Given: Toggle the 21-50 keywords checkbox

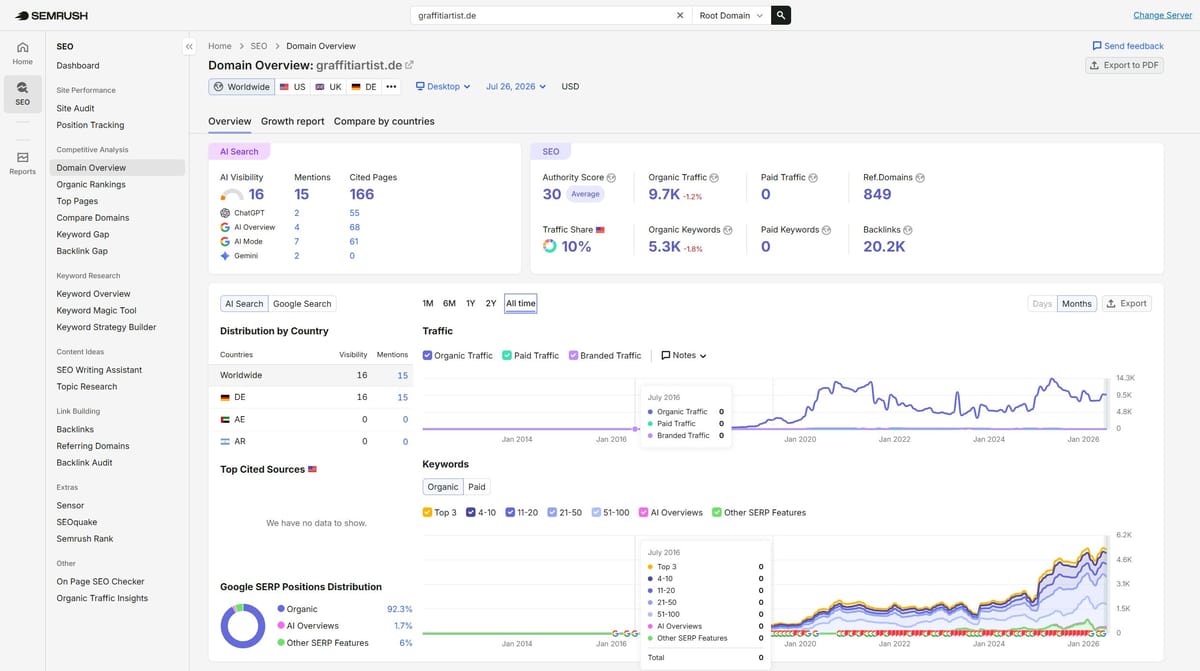Looking at the screenshot, I should [x=552, y=512].
